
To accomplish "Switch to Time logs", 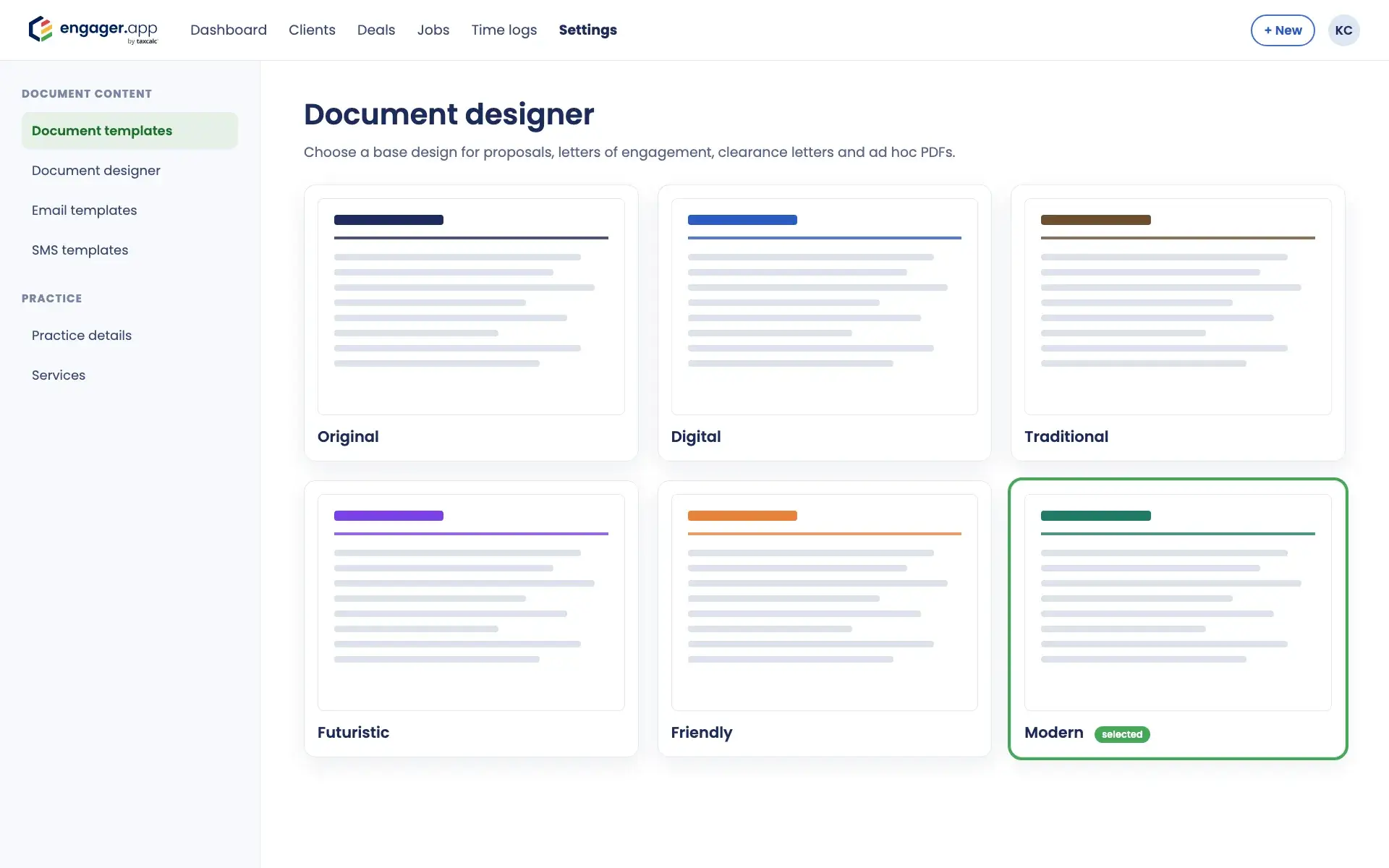I will pos(504,30).
